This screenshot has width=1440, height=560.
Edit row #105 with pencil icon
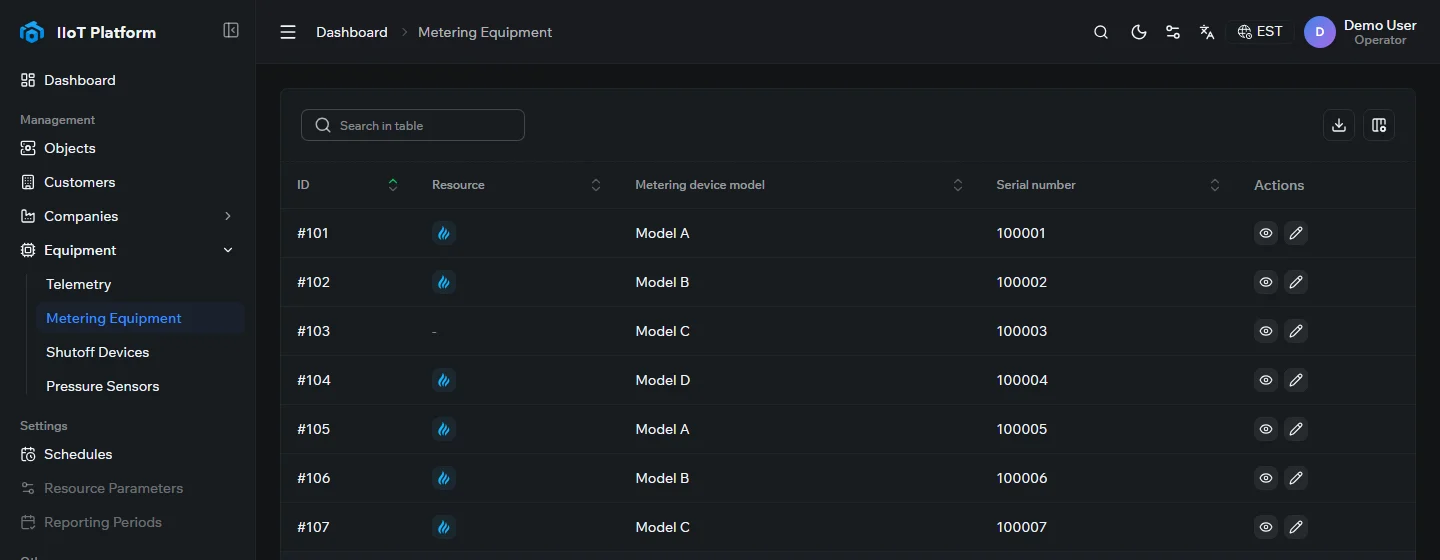coord(1296,429)
